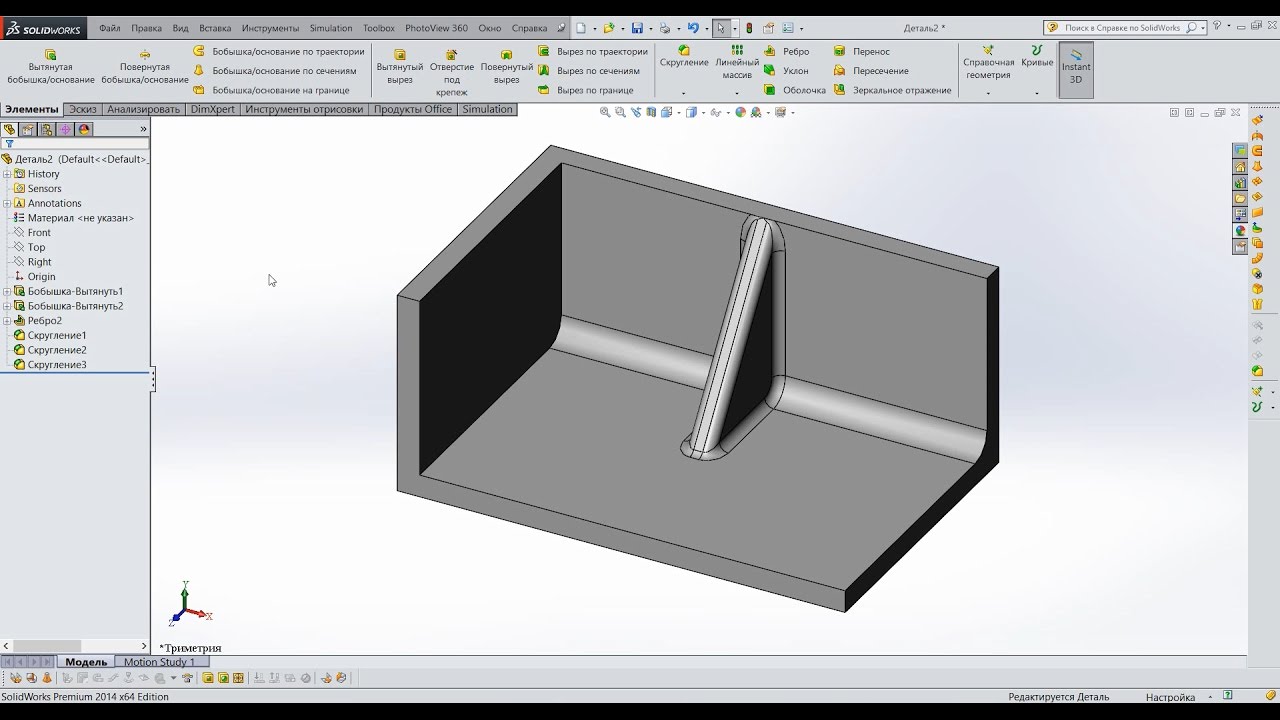Select the Уклон draft tool
Viewport: 1280px width, 720px height.
[786, 71]
